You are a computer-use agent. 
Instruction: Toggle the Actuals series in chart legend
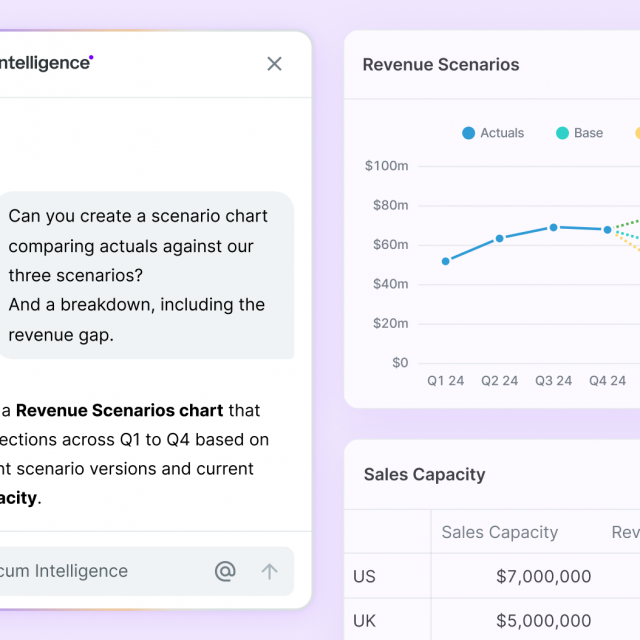coord(493,133)
